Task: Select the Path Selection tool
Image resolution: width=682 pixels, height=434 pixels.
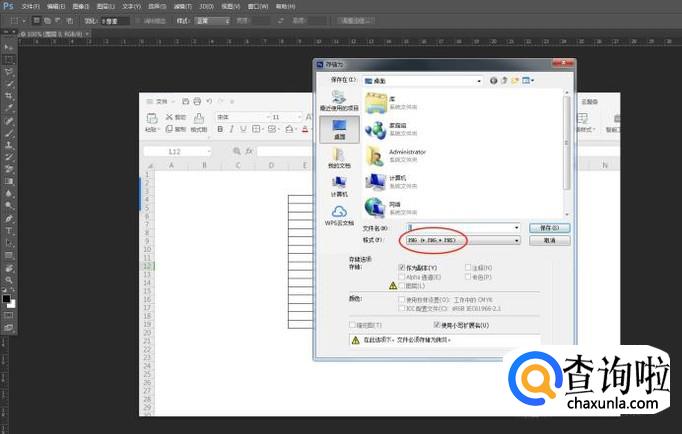Action: [9, 243]
